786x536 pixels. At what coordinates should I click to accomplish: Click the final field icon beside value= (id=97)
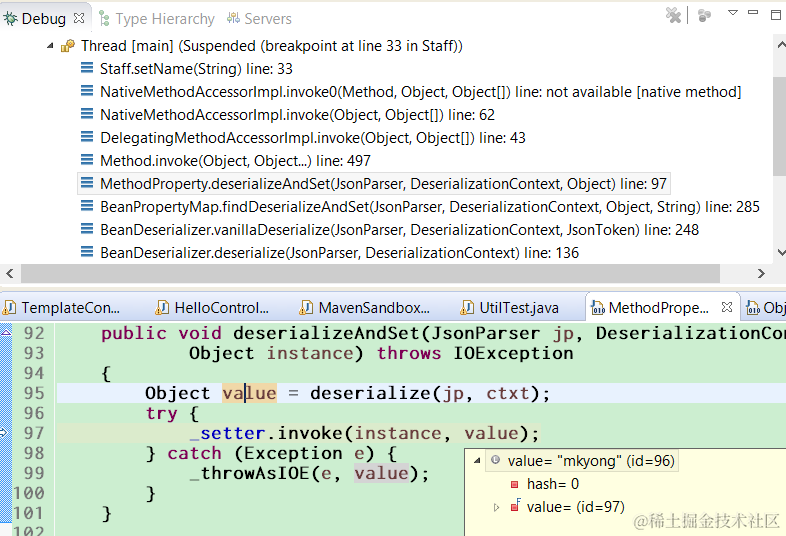515,505
